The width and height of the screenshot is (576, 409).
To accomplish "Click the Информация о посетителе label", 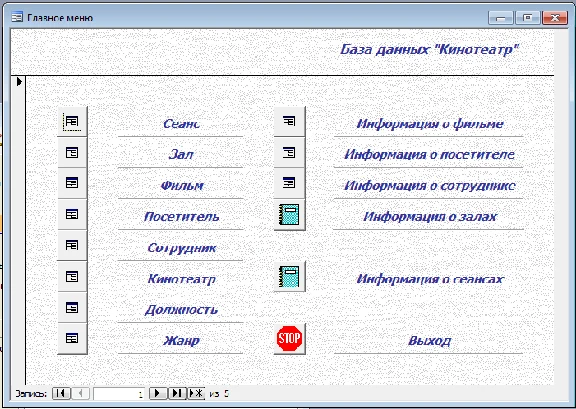I will pyautogui.click(x=429, y=155).
